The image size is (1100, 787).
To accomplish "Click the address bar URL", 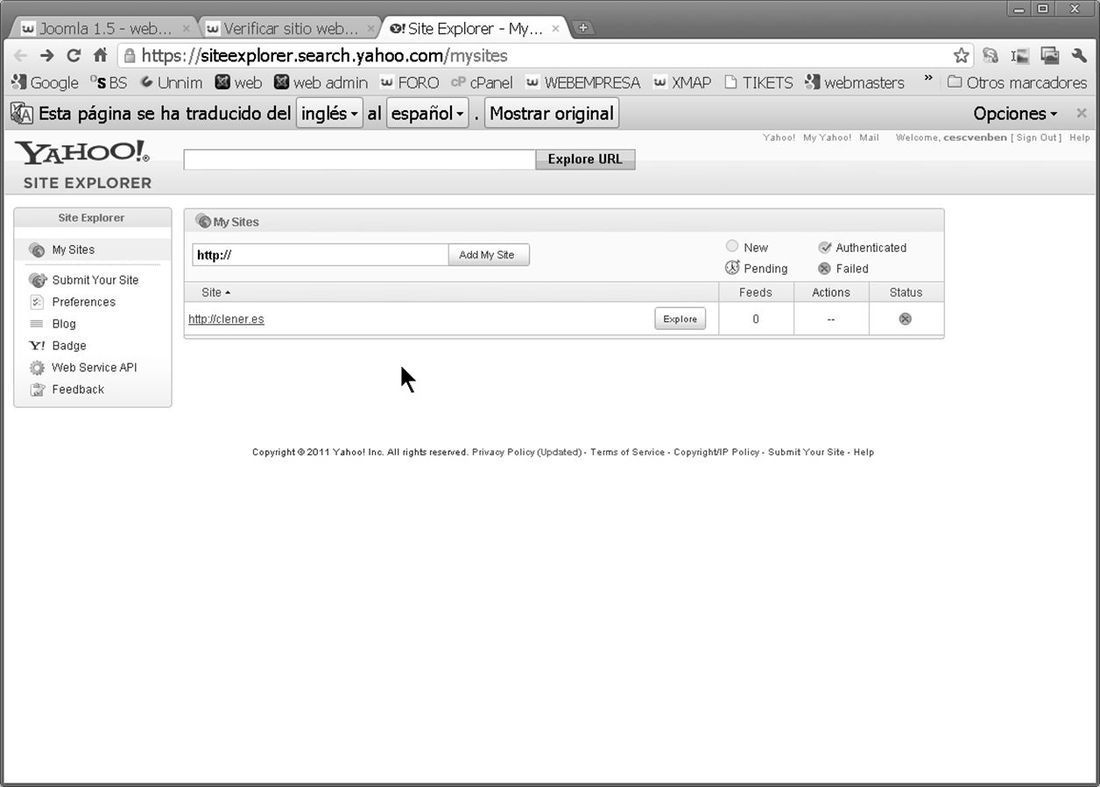I will point(324,55).
